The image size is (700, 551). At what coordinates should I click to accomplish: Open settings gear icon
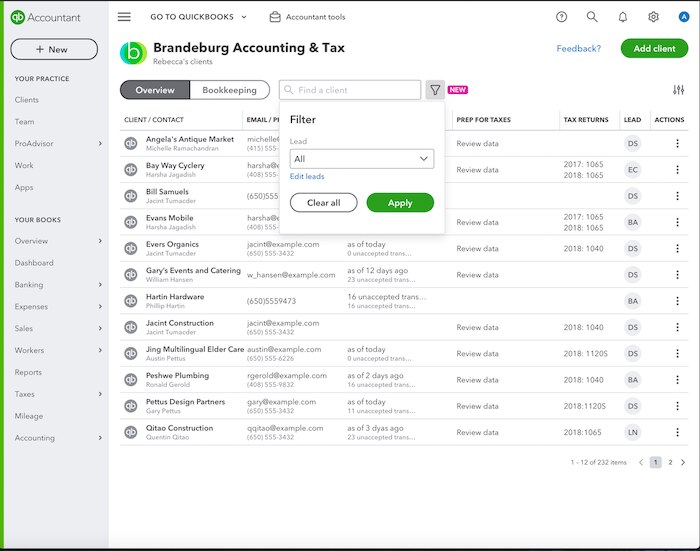click(653, 17)
